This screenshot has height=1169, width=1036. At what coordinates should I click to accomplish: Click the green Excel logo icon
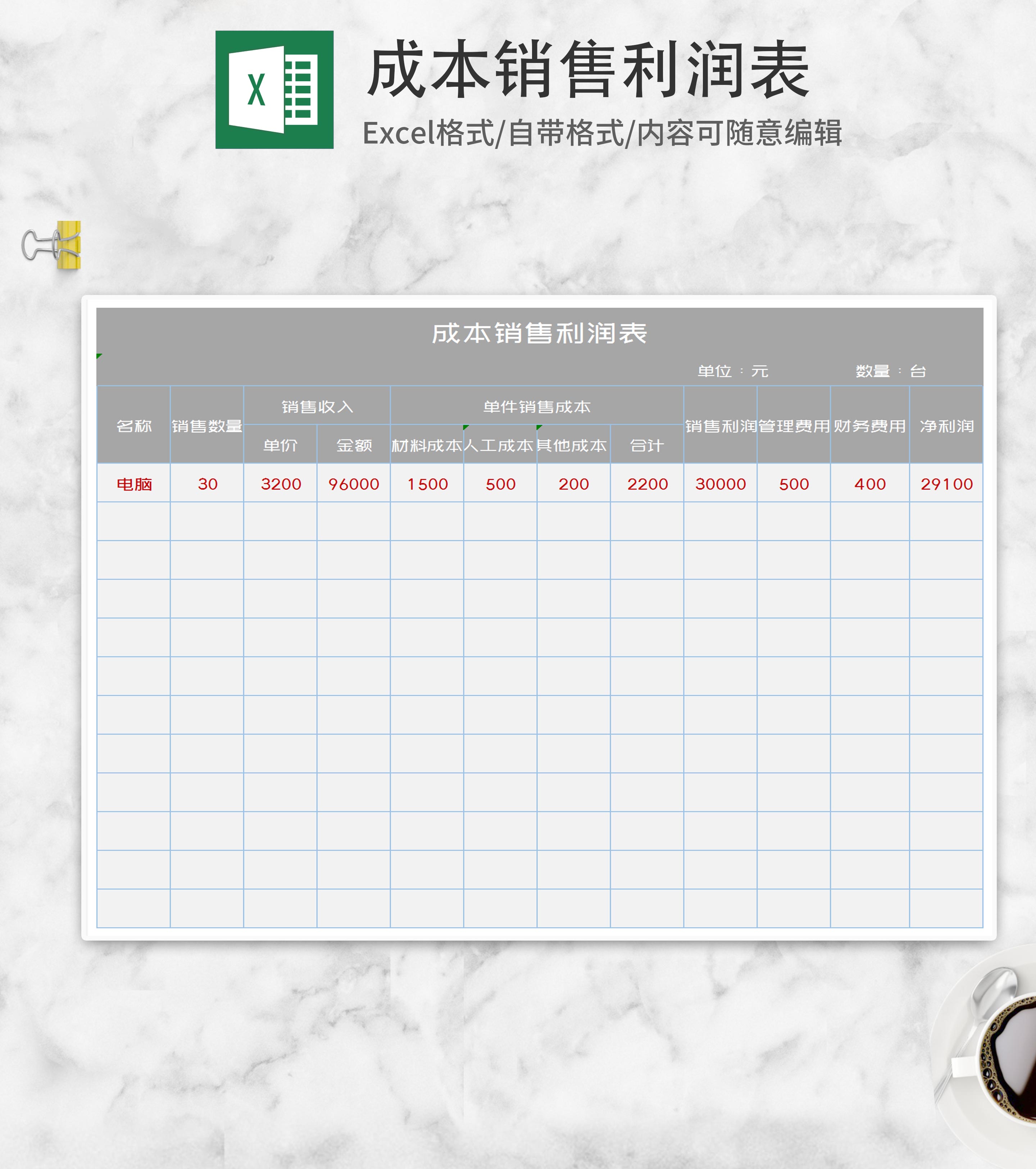(274, 90)
